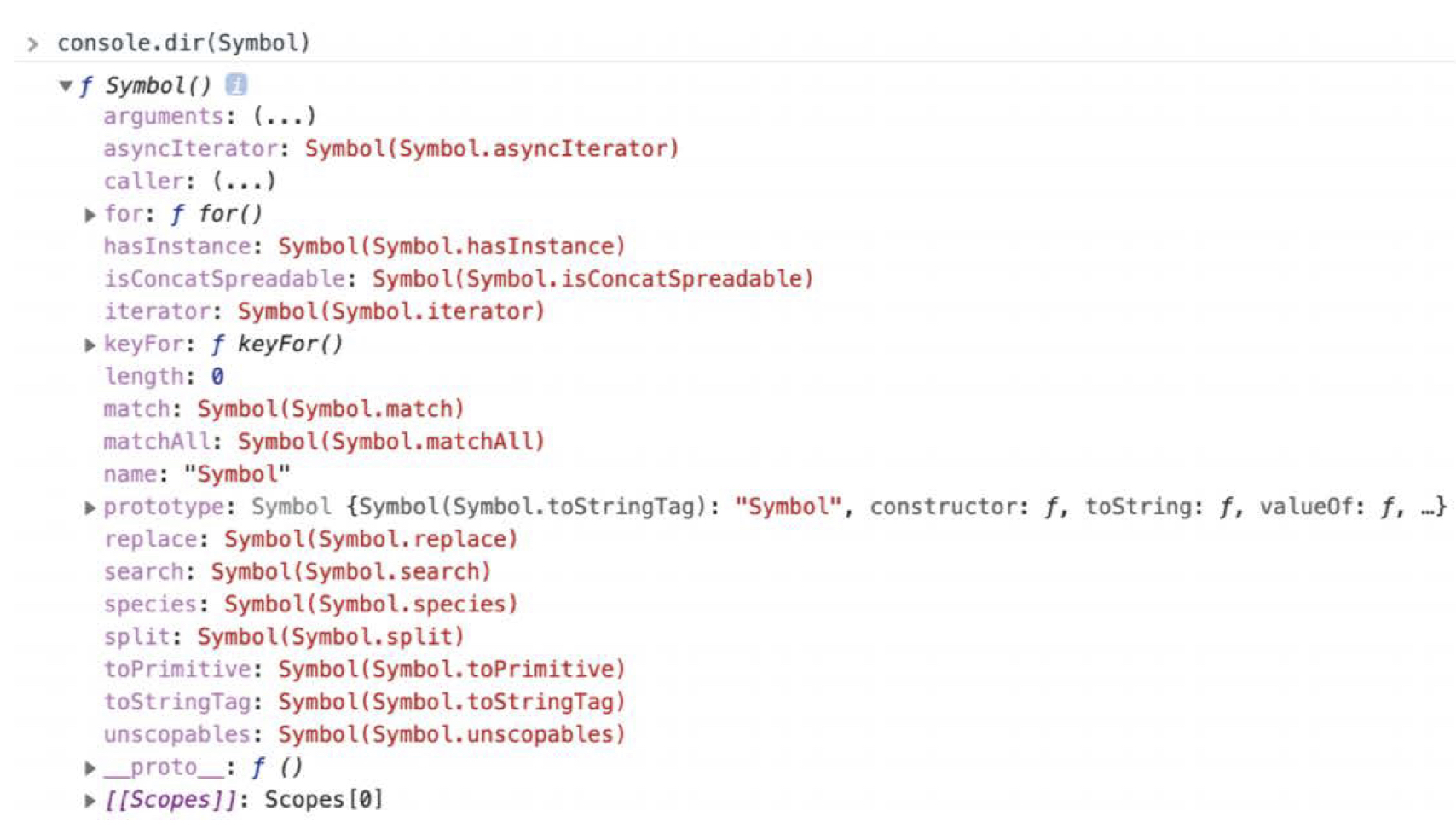Select the replace property name

[x=151, y=540]
